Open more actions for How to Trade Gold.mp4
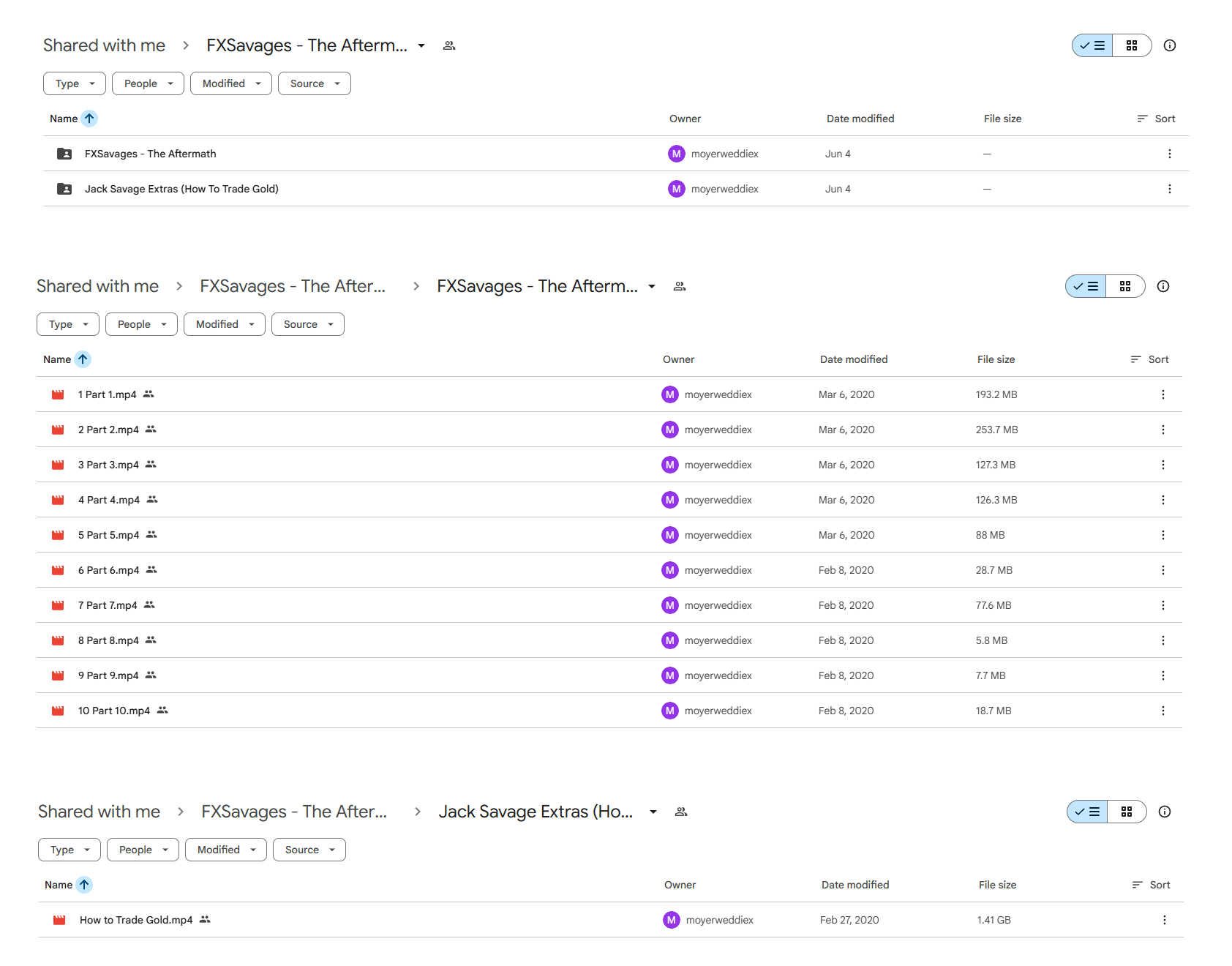Screen dimensions: 1232x966 tap(1165, 920)
